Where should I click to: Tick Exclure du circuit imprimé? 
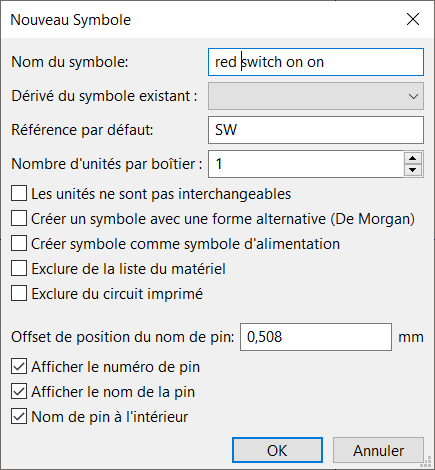coord(19,294)
